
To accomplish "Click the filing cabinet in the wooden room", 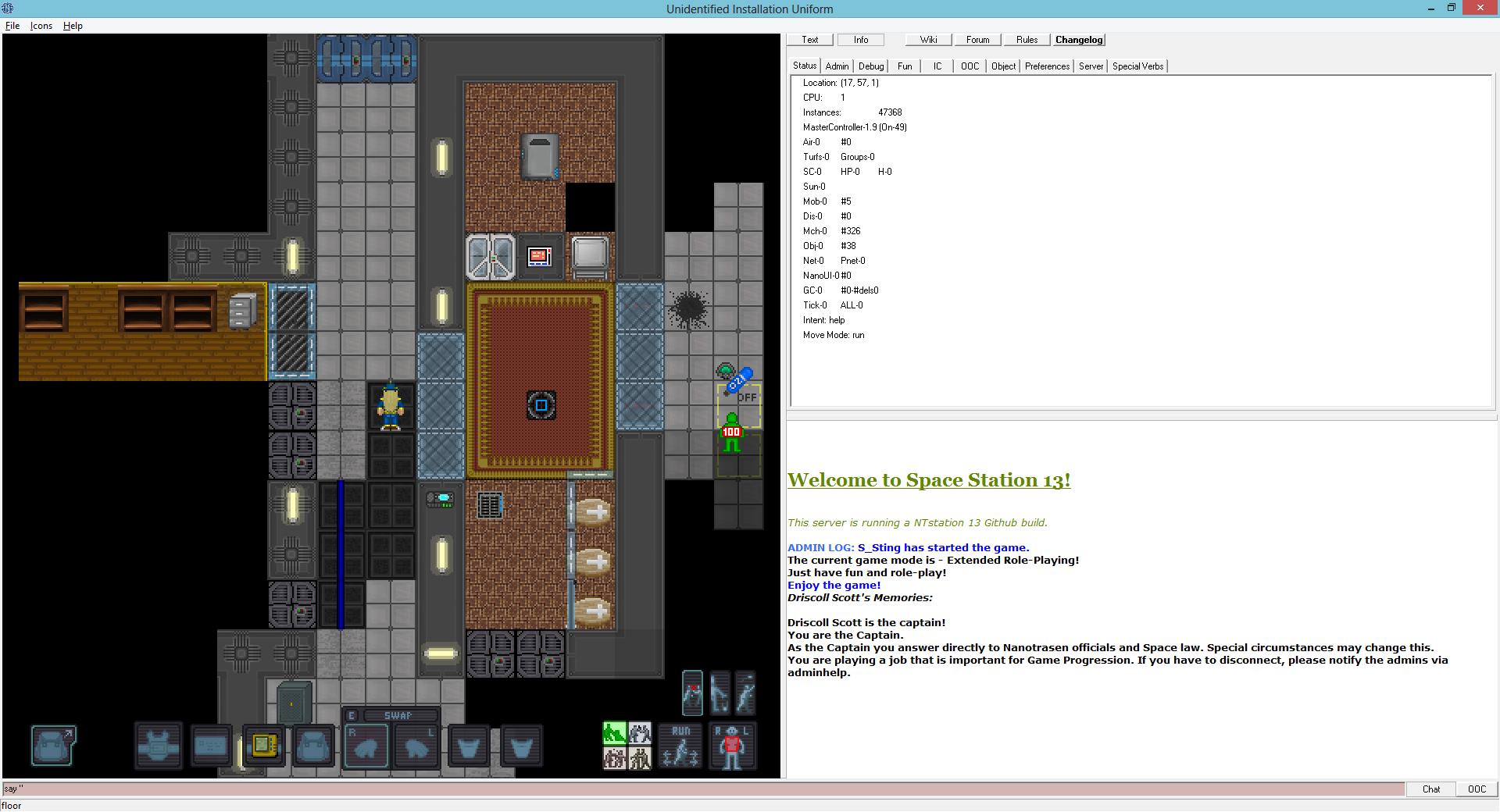I will (x=242, y=311).
